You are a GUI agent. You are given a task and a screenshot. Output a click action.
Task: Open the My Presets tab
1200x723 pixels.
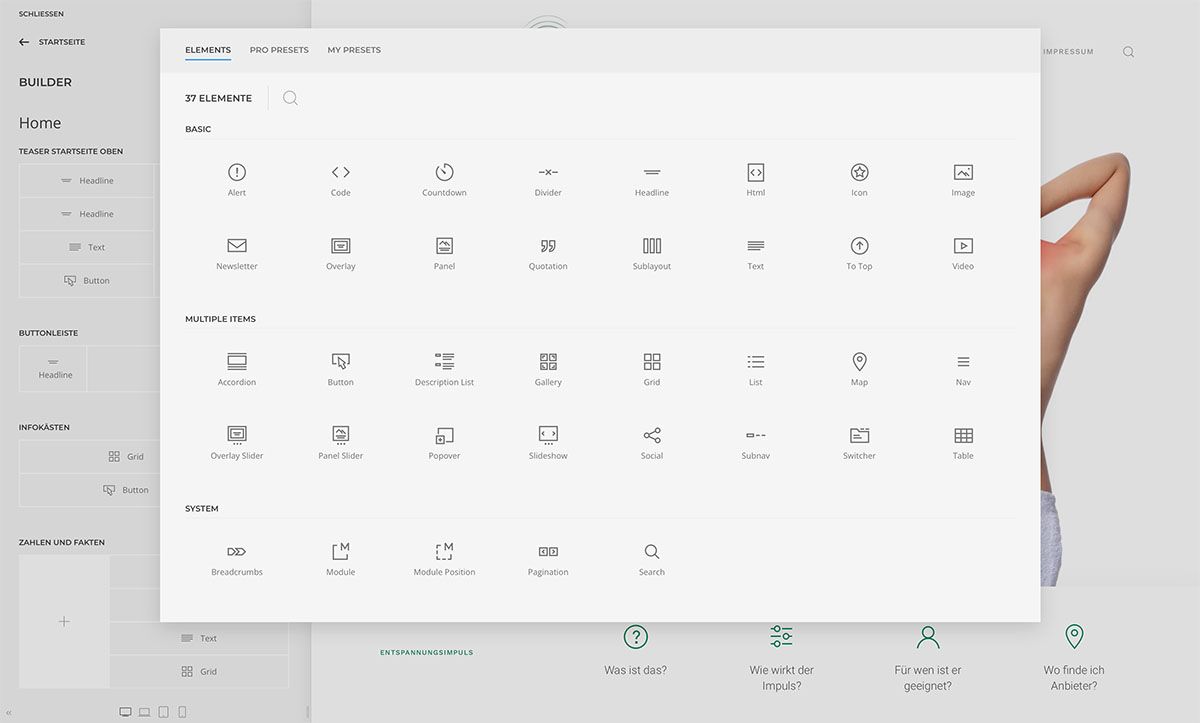(x=354, y=50)
